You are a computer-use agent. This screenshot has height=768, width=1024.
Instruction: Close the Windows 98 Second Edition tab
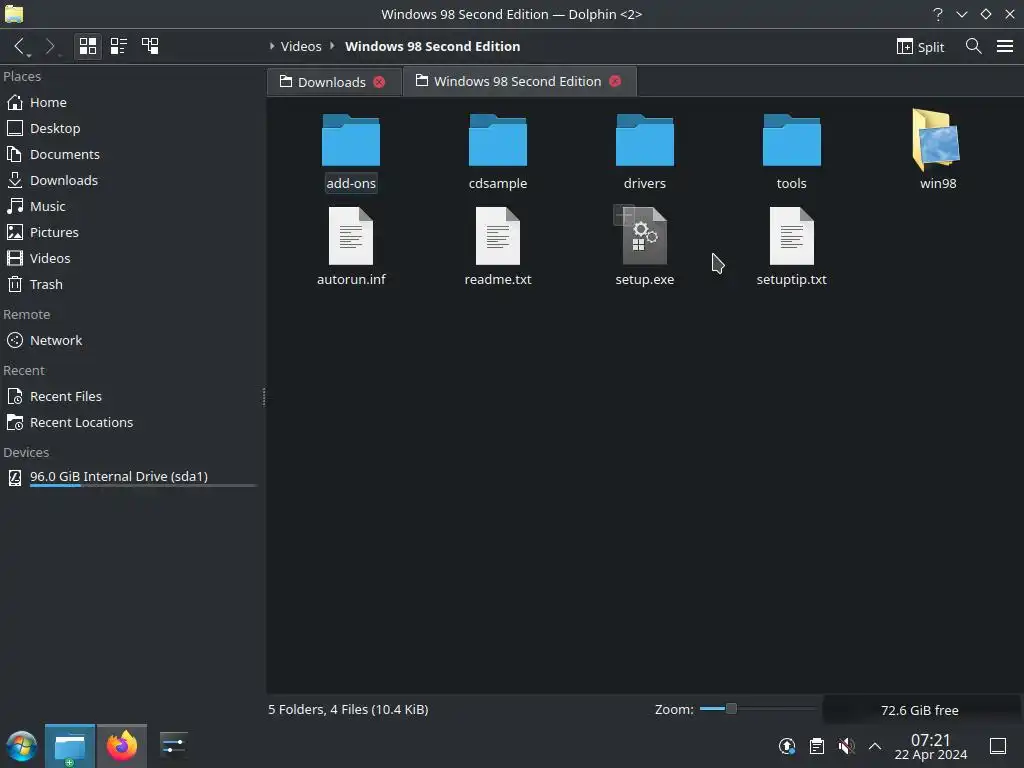coord(615,81)
